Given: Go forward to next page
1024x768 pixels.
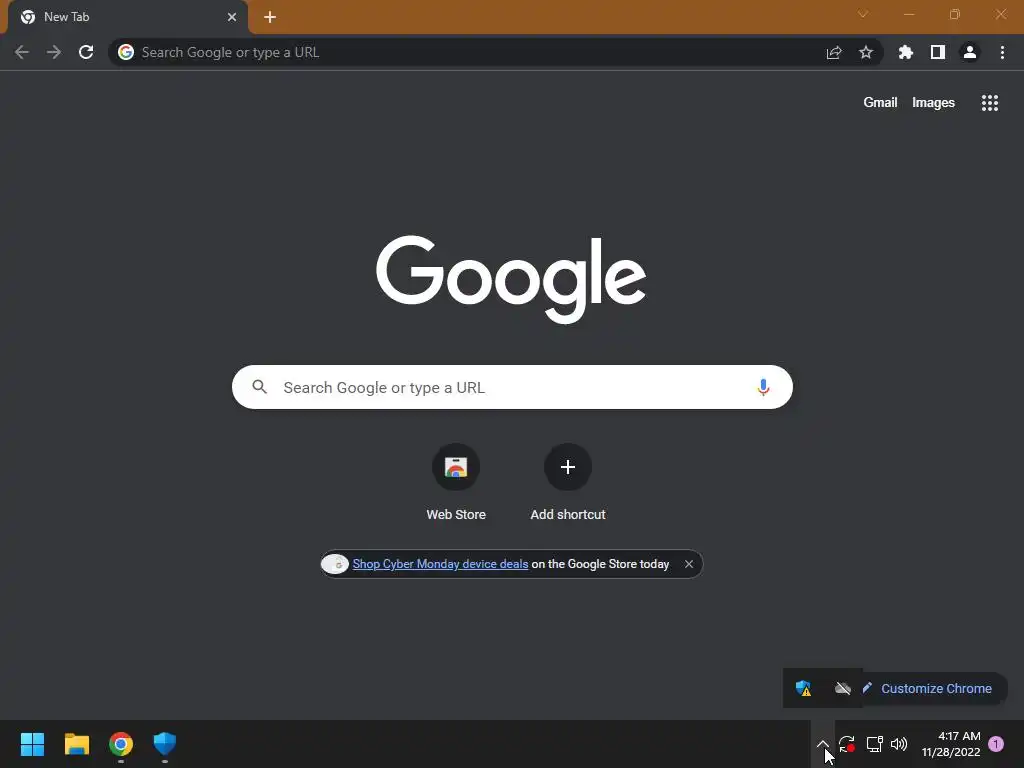Looking at the screenshot, I should (x=54, y=52).
